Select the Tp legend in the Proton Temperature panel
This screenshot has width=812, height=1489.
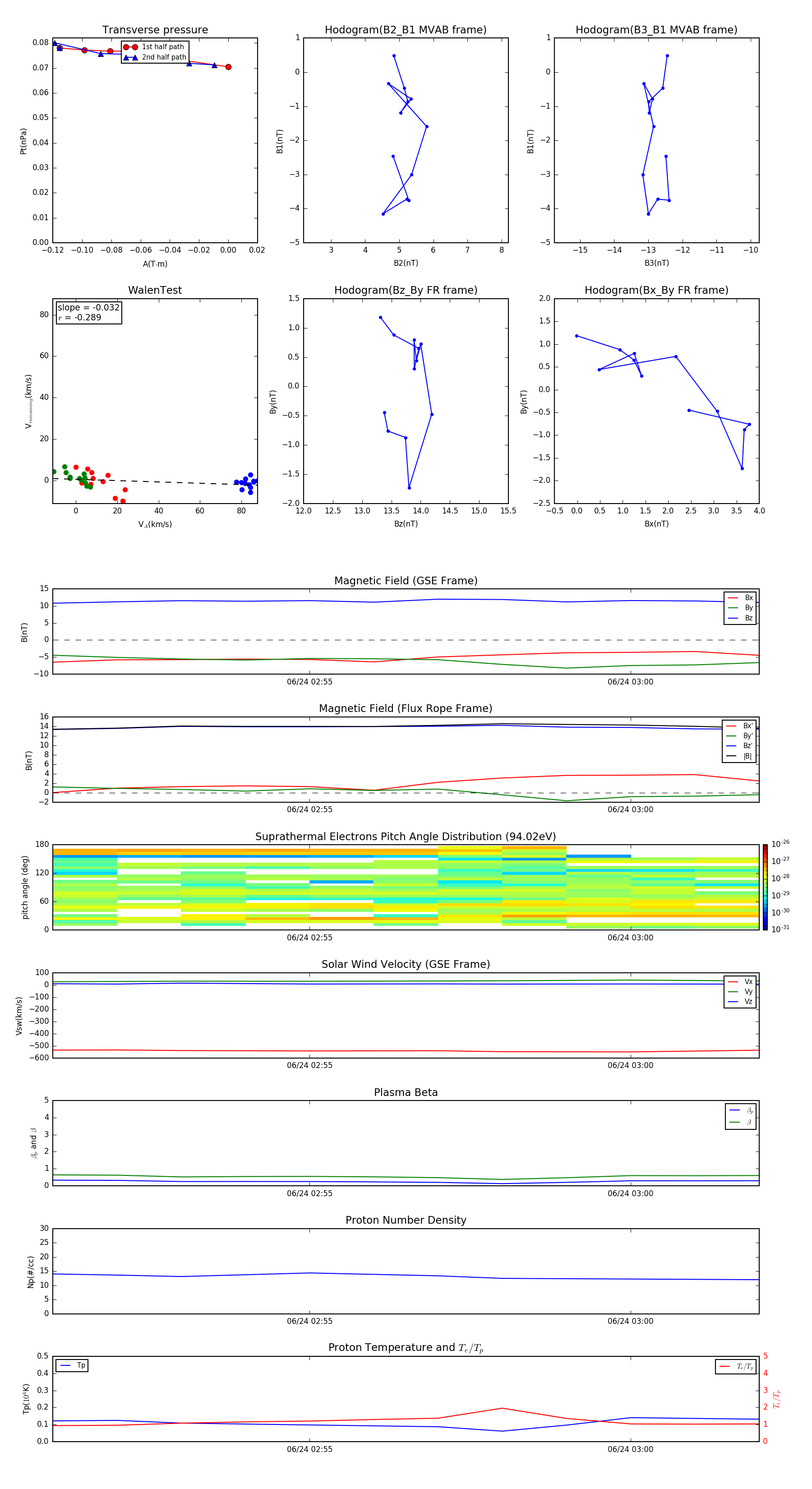click(72, 1366)
